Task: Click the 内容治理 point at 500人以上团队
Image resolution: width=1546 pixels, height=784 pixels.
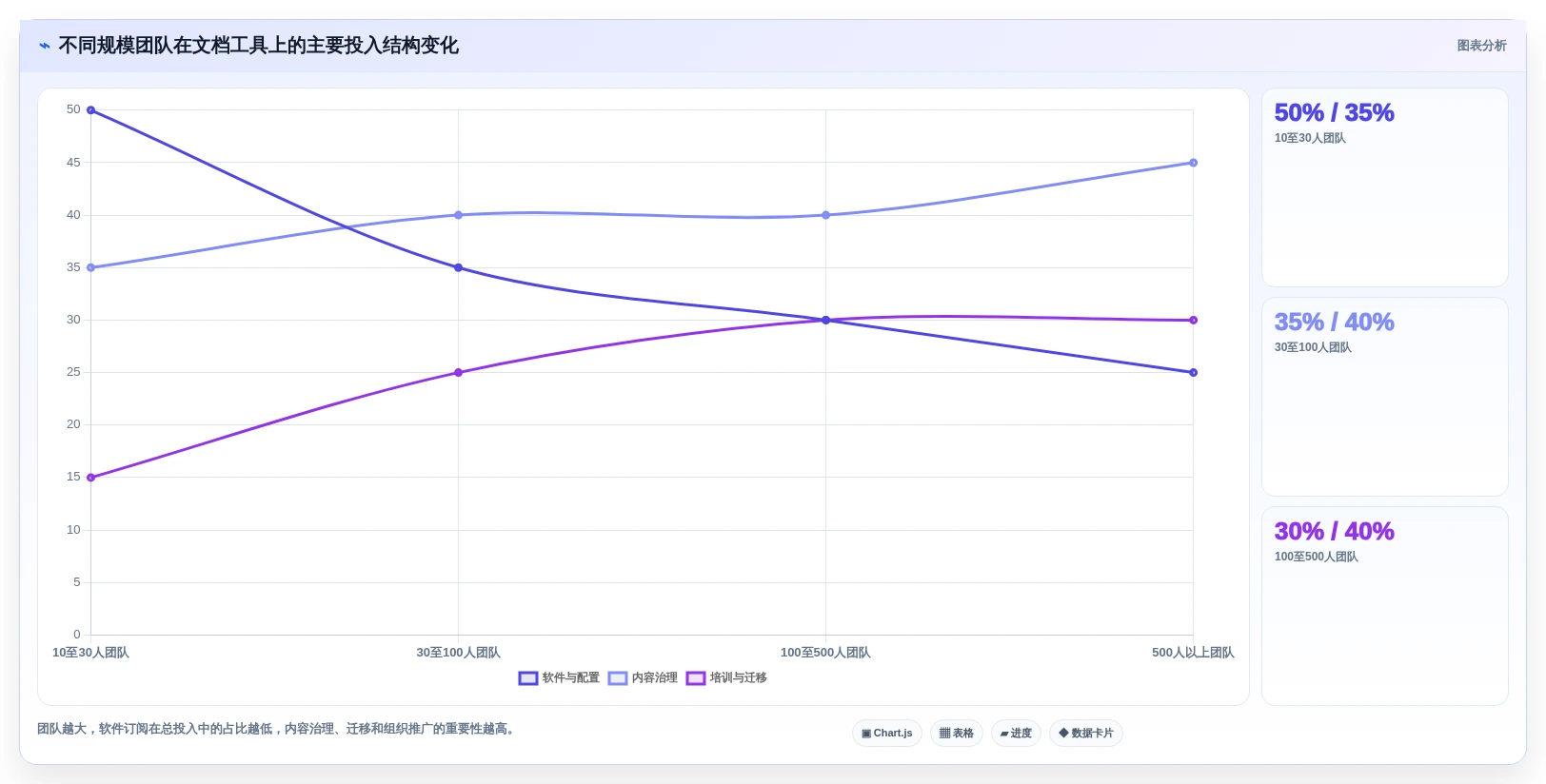Action: (x=1194, y=163)
